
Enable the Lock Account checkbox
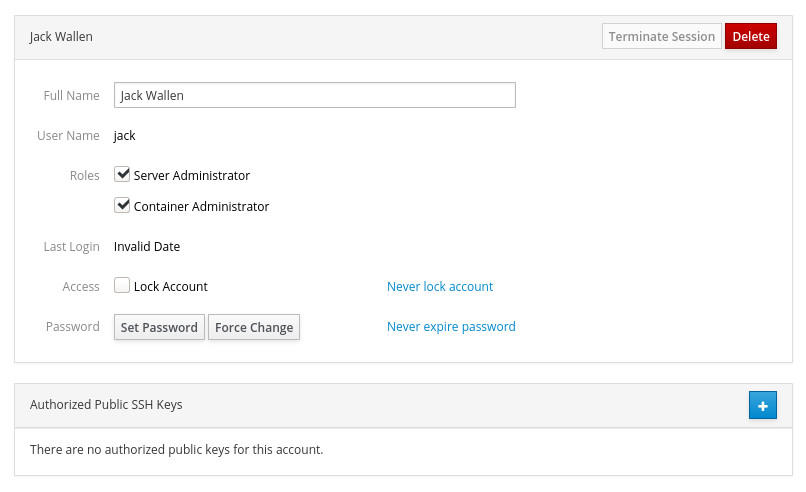tap(122, 285)
